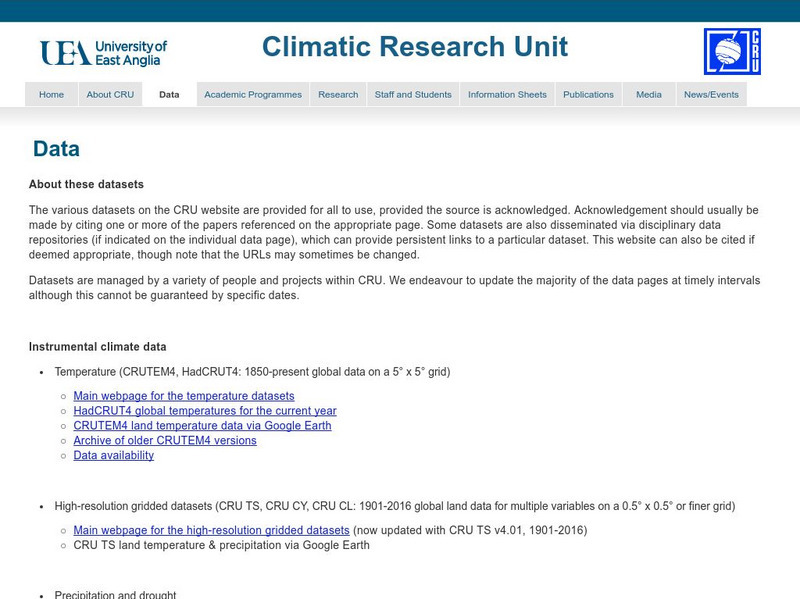Open CRUTEM4 land temperature via Google Earth
Viewport: 800px width, 599px height.
[x=203, y=425]
